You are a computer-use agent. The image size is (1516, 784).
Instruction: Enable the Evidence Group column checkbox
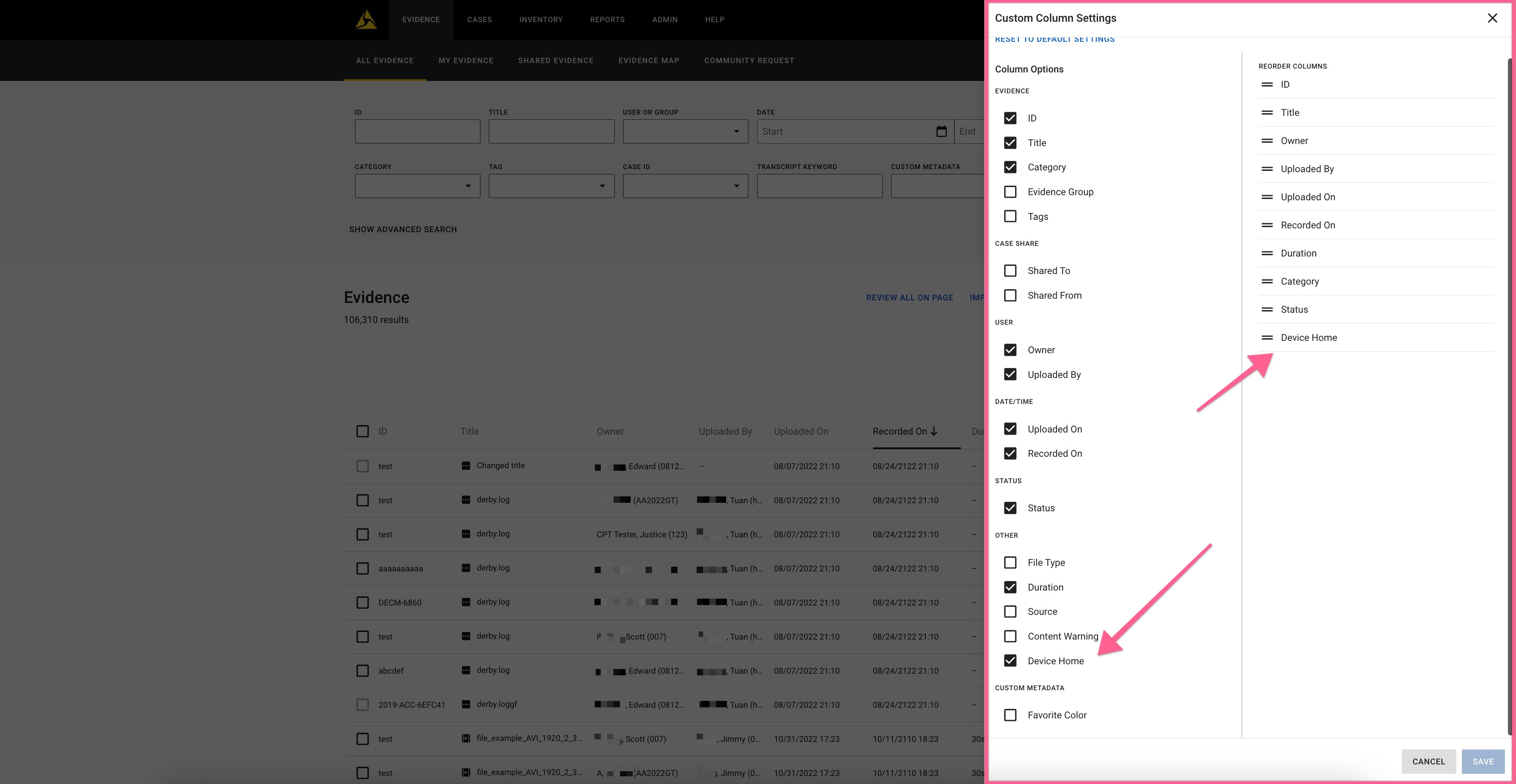point(1010,192)
